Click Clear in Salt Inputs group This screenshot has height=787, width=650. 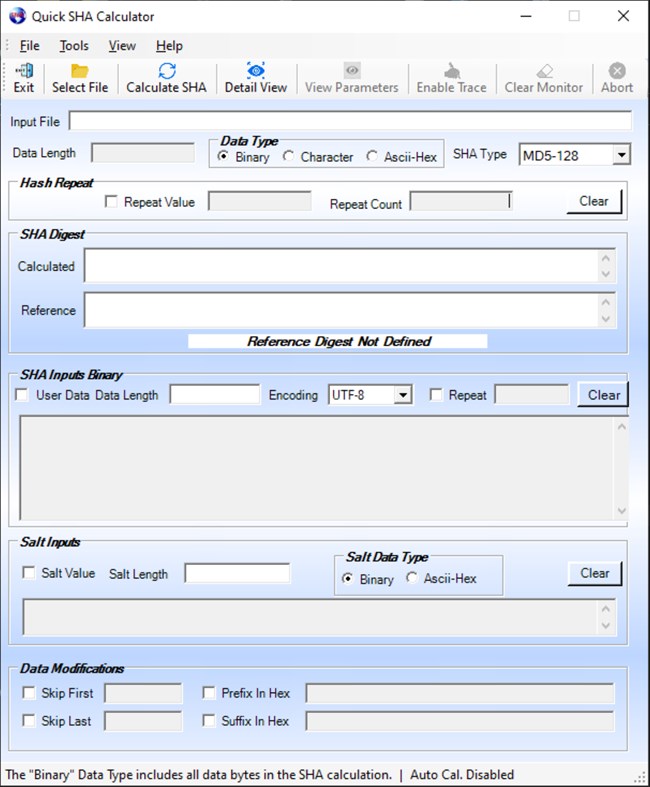tap(595, 573)
